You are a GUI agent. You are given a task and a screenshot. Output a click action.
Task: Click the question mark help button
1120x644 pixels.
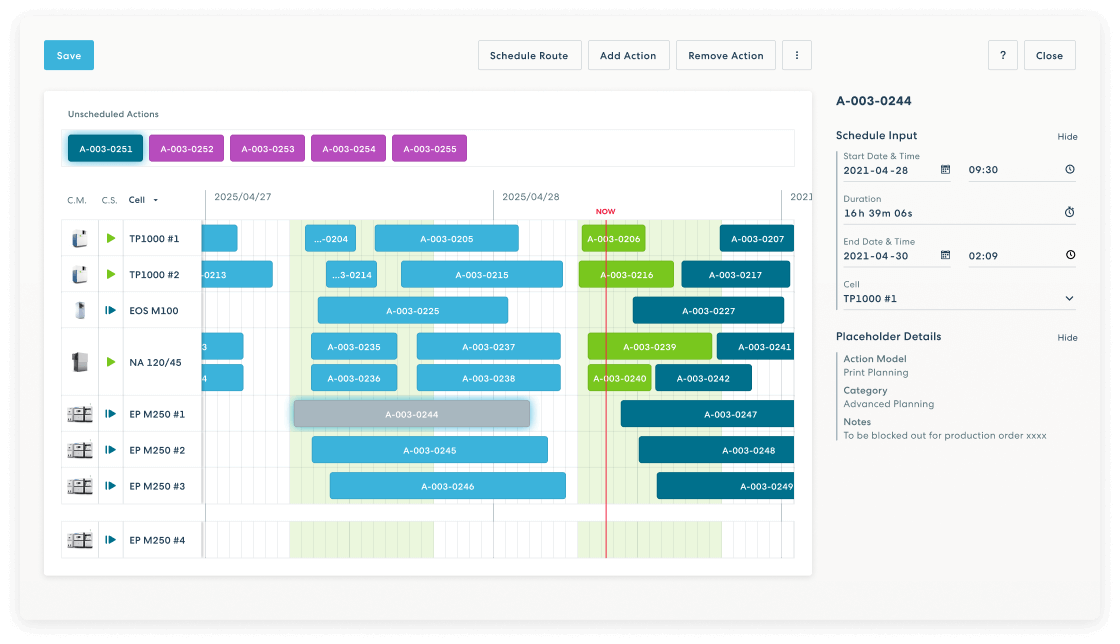tap(1002, 56)
